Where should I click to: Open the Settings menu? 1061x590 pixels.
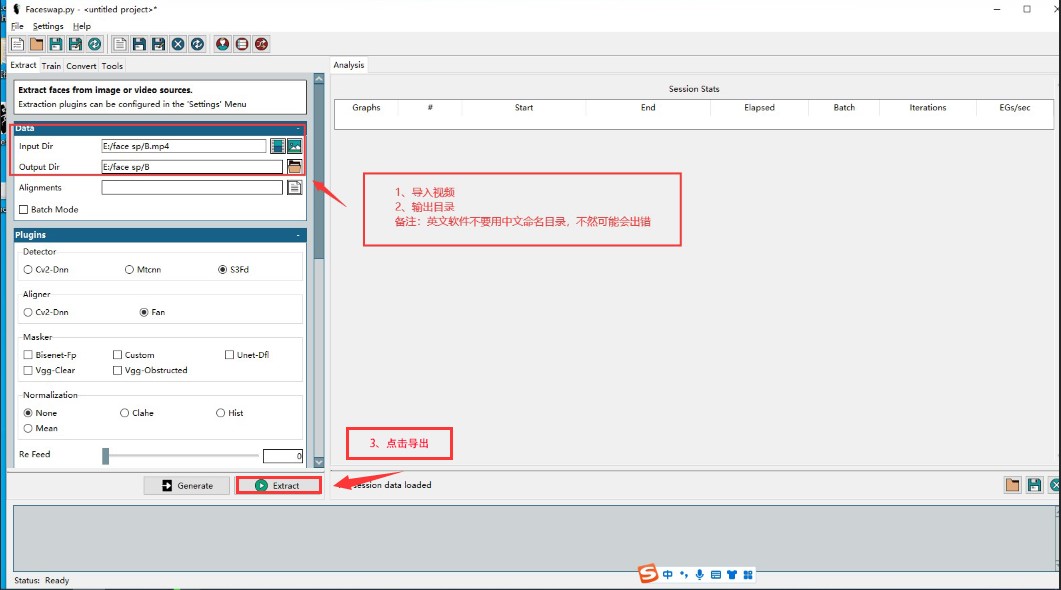[47, 26]
